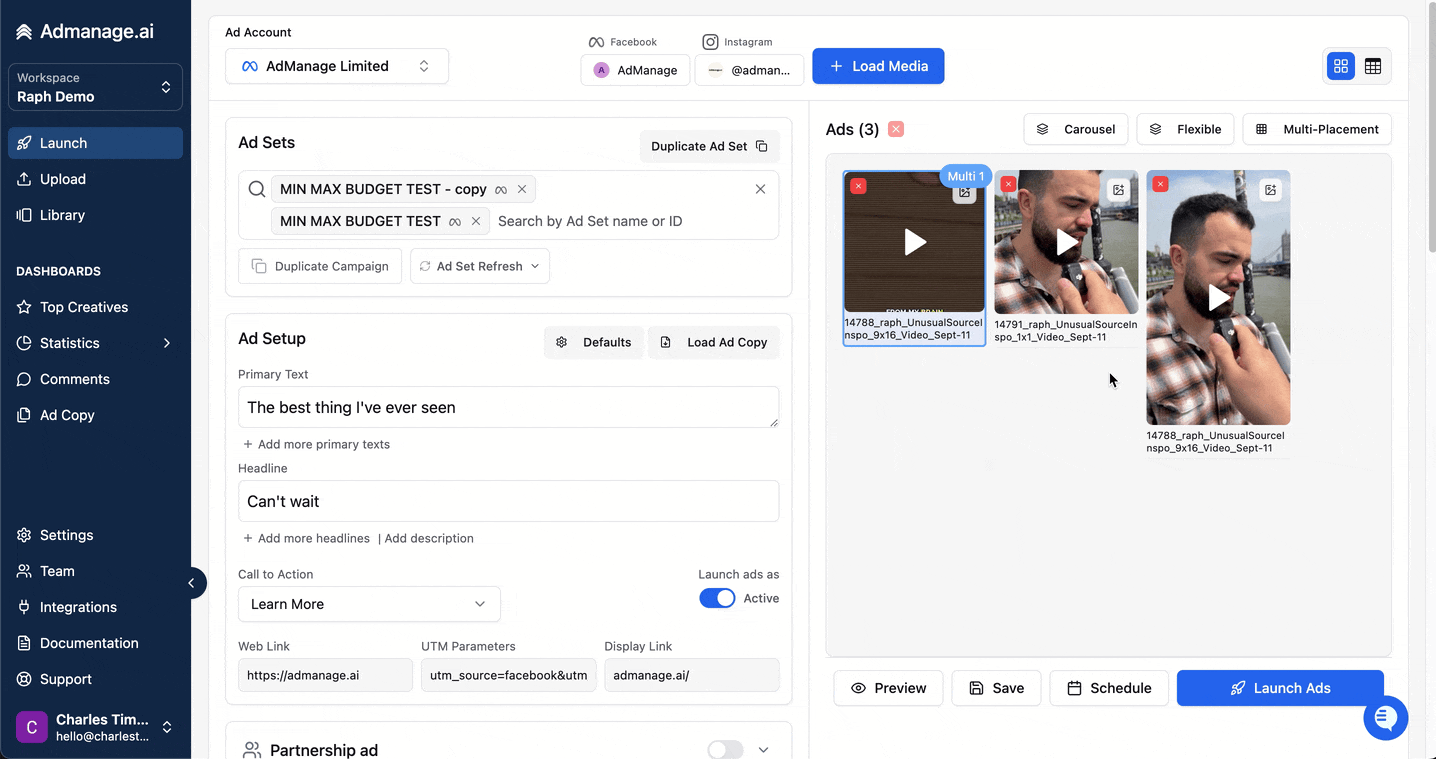This screenshot has height=759, width=1436.
Task: Switch to grid view
Action: pos(1341,66)
